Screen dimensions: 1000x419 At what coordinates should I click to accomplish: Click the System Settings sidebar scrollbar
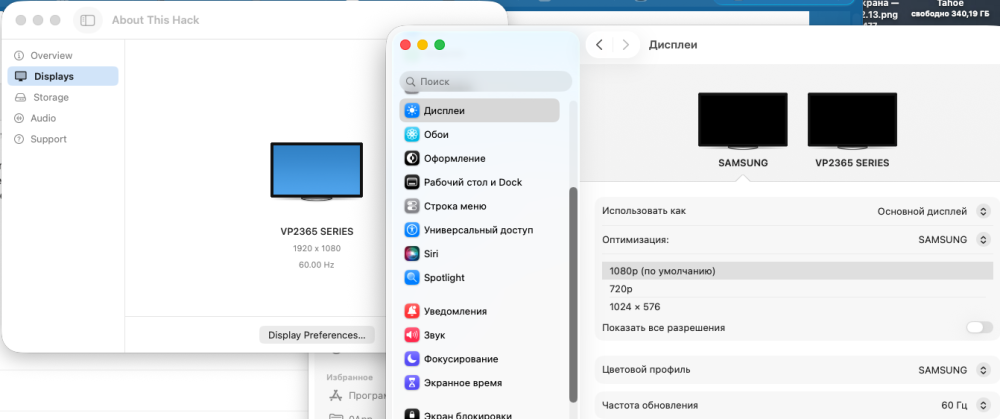[573, 295]
